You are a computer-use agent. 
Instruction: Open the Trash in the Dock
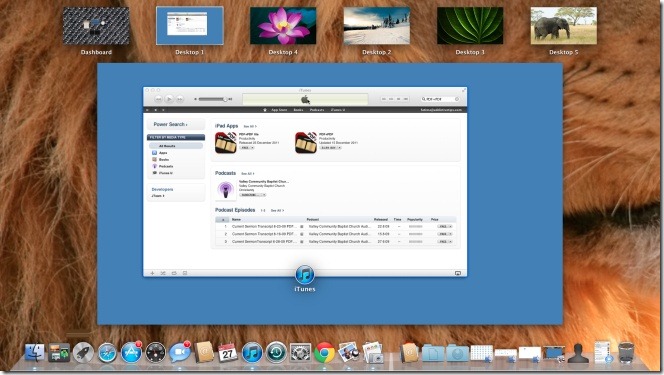pos(626,353)
